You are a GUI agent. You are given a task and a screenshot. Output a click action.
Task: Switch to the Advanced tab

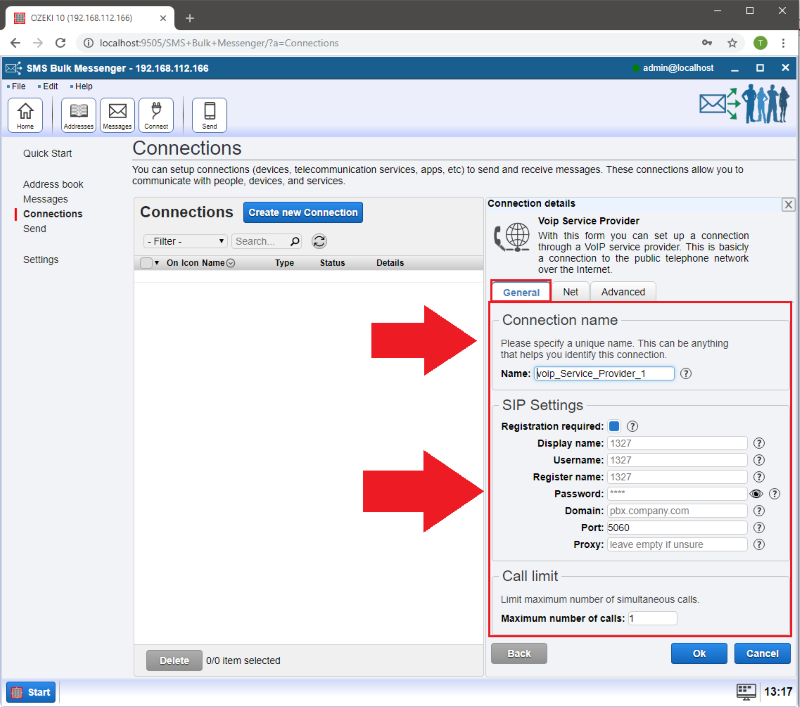coord(623,292)
